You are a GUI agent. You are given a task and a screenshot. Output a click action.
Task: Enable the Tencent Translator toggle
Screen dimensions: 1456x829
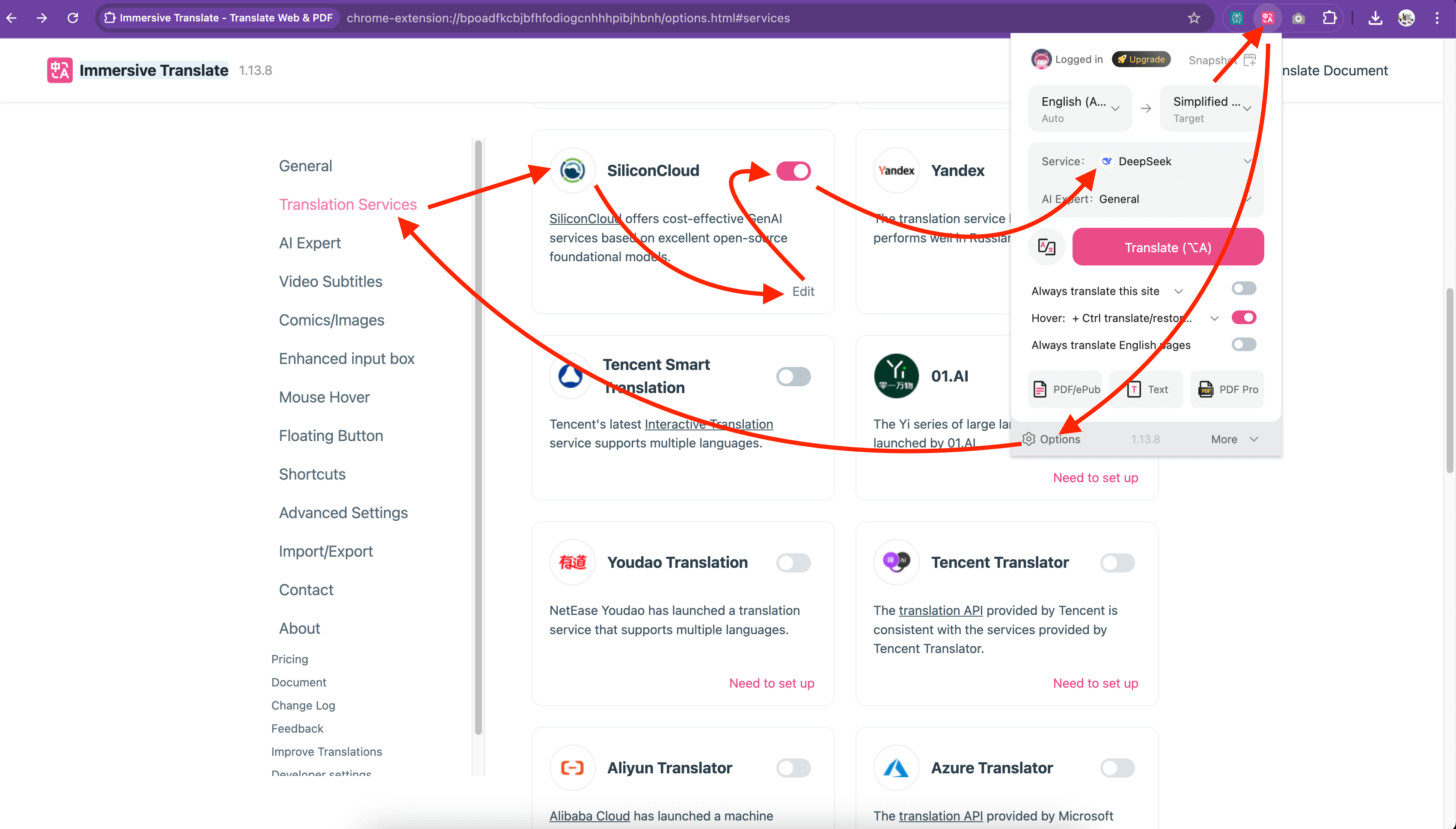(x=1117, y=563)
